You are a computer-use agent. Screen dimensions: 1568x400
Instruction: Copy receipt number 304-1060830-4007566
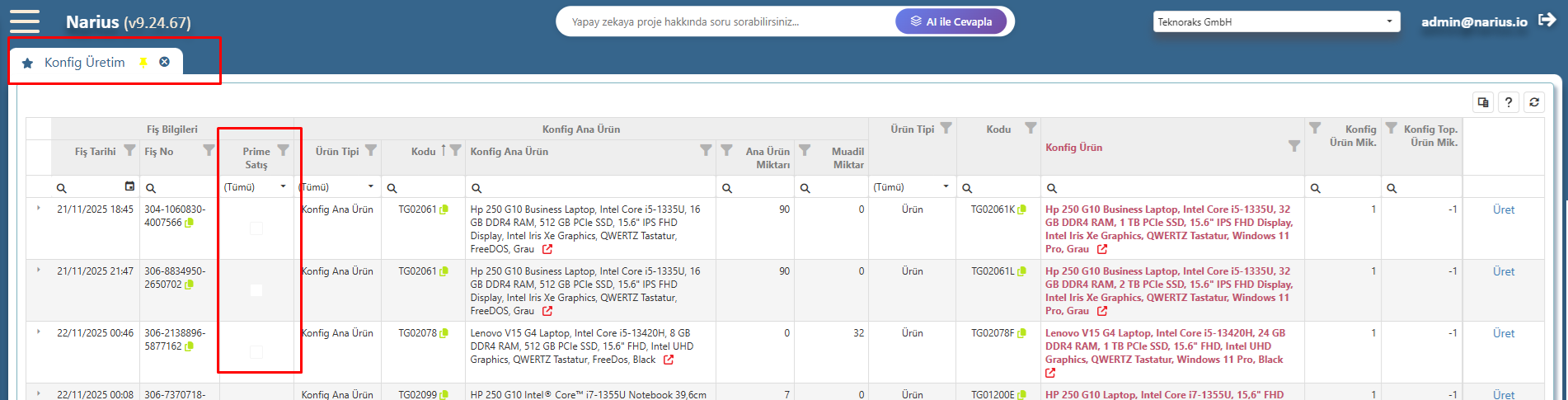[190, 223]
